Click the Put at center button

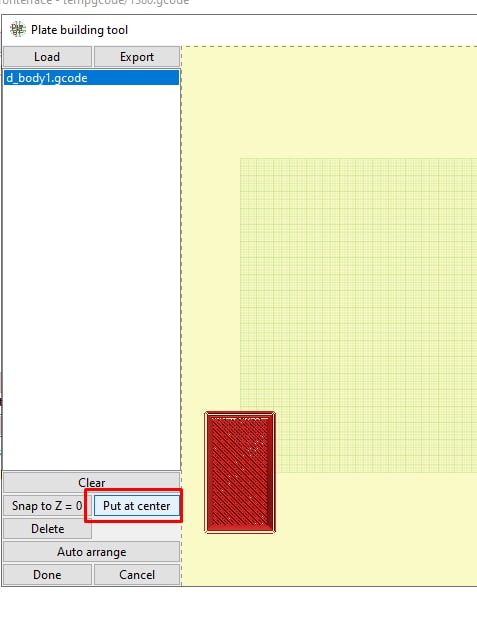coord(137,506)
